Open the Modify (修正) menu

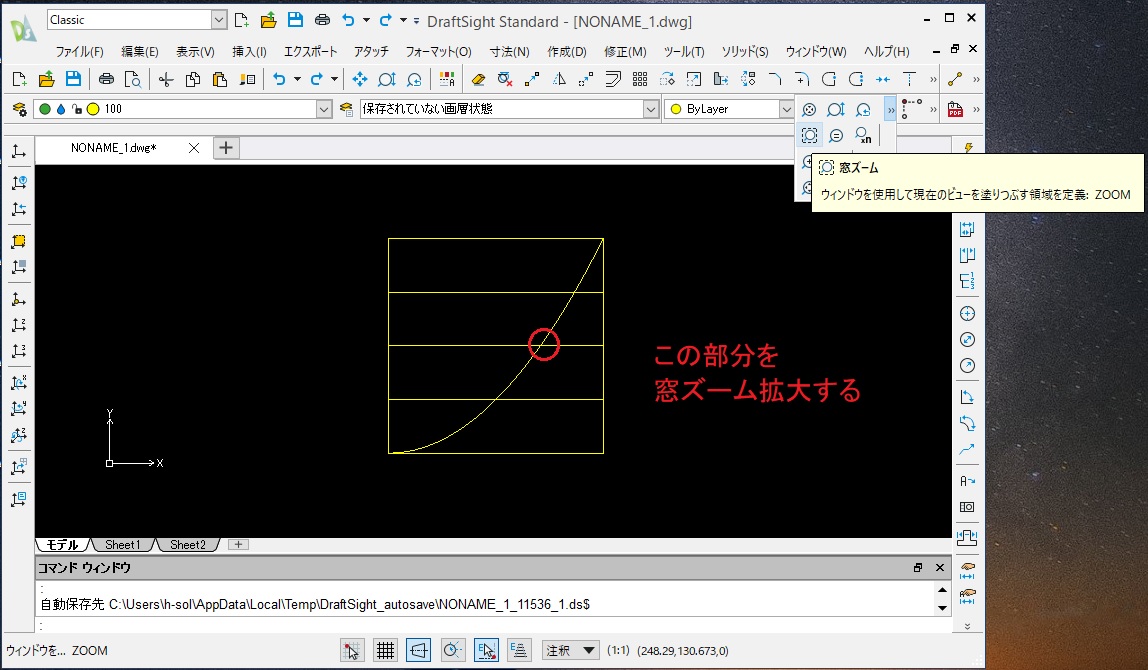[625, 51]
